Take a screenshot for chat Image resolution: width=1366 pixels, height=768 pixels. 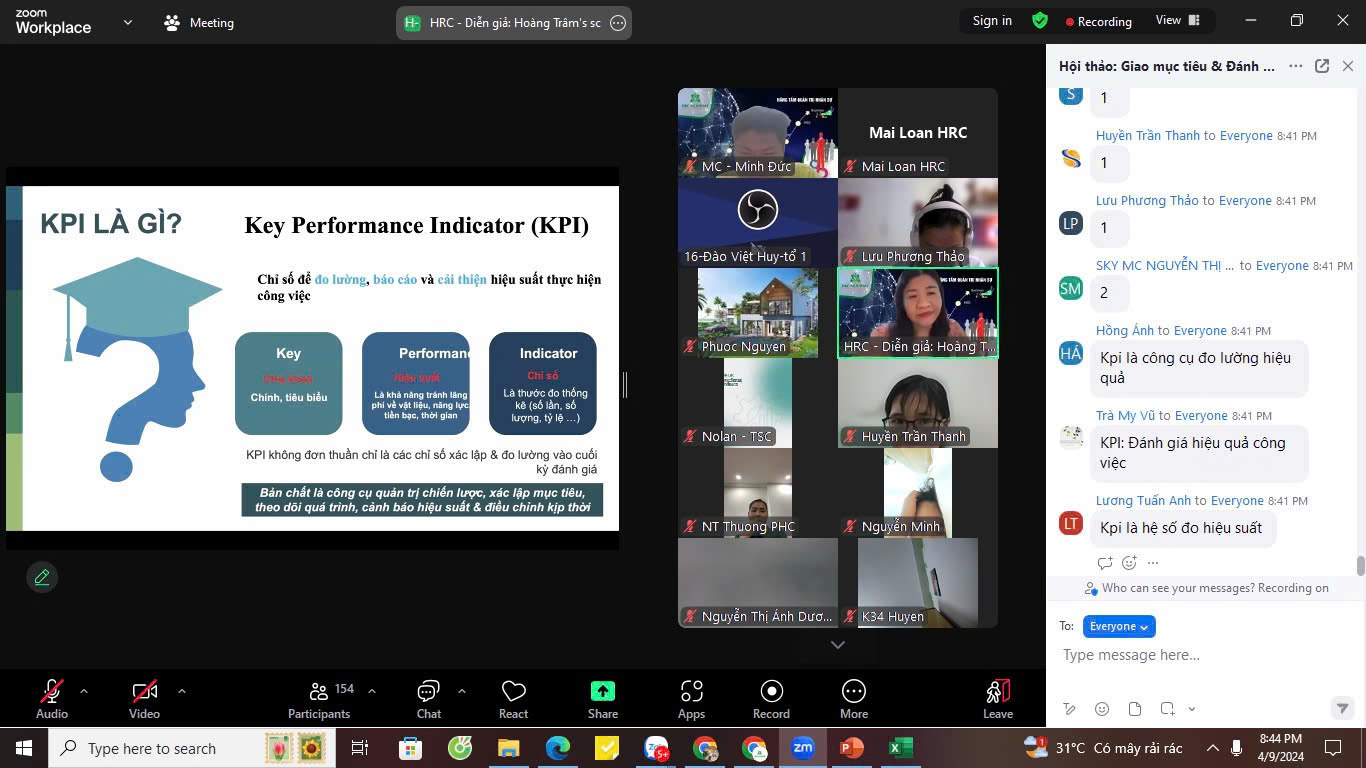pyautogui.click(x=1167, y=709)
